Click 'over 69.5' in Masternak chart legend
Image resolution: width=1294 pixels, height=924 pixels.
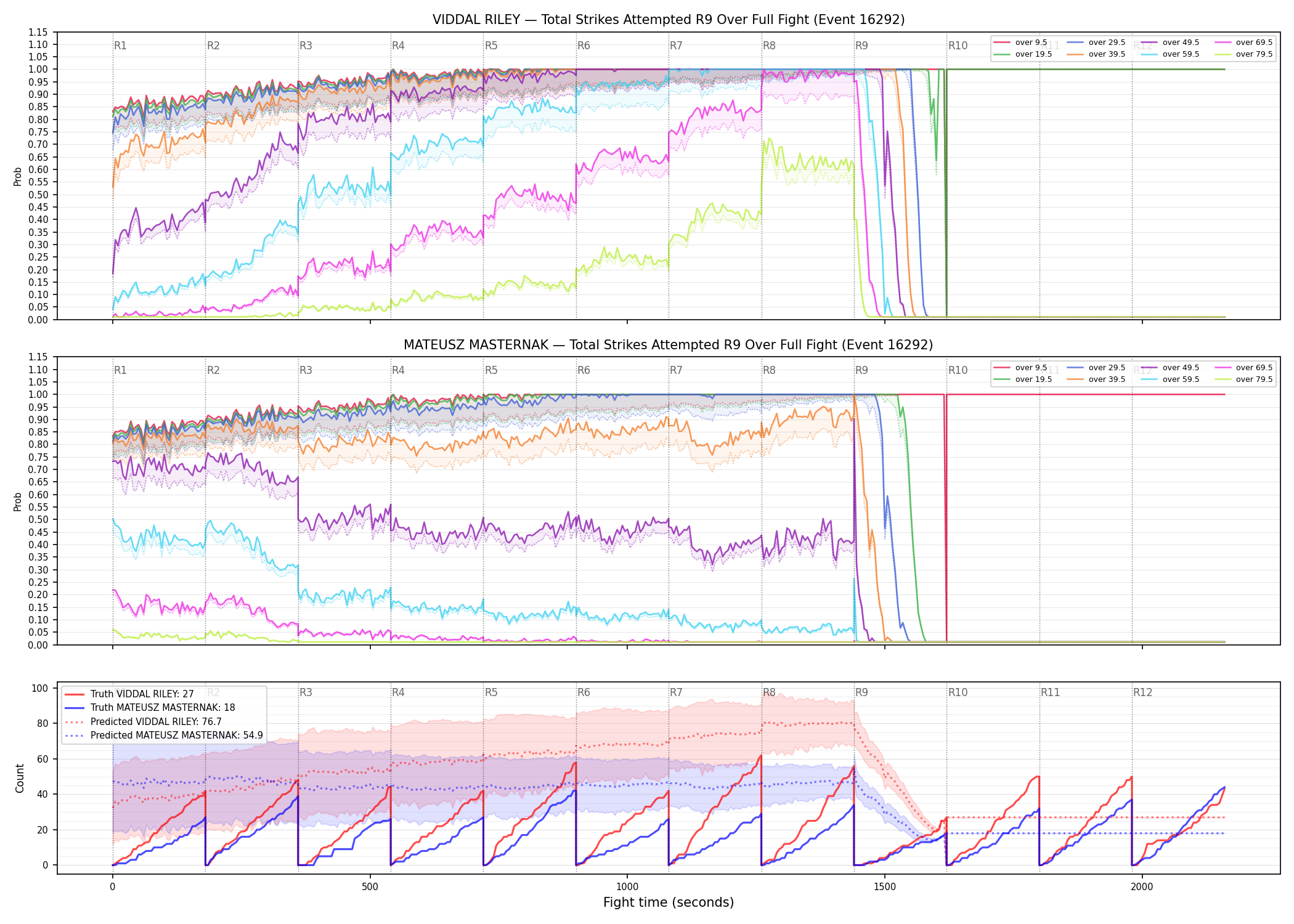pos(1255,368)
